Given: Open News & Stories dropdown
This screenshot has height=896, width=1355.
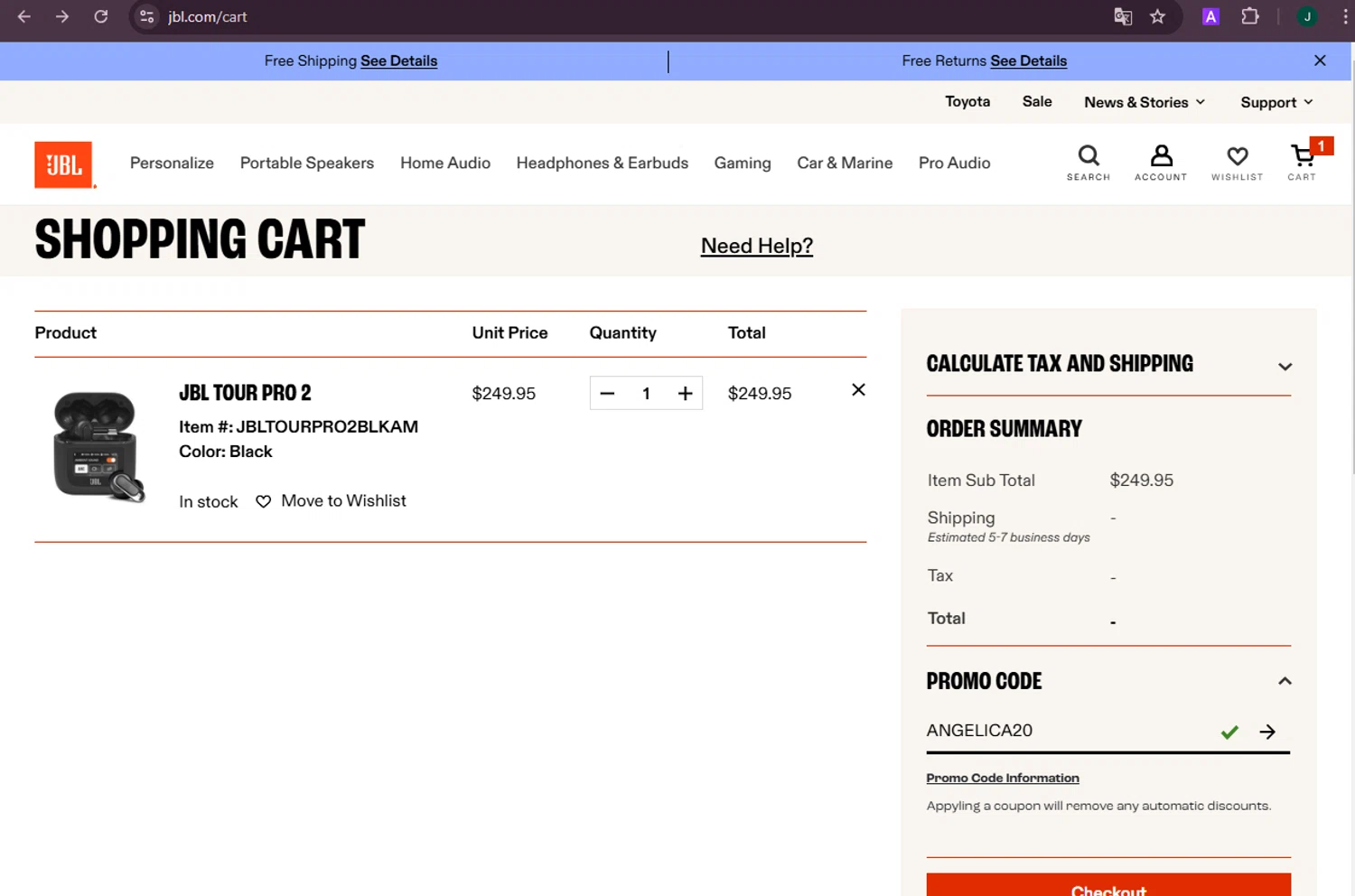Looking at the screenshot, I should (1145, 102).
